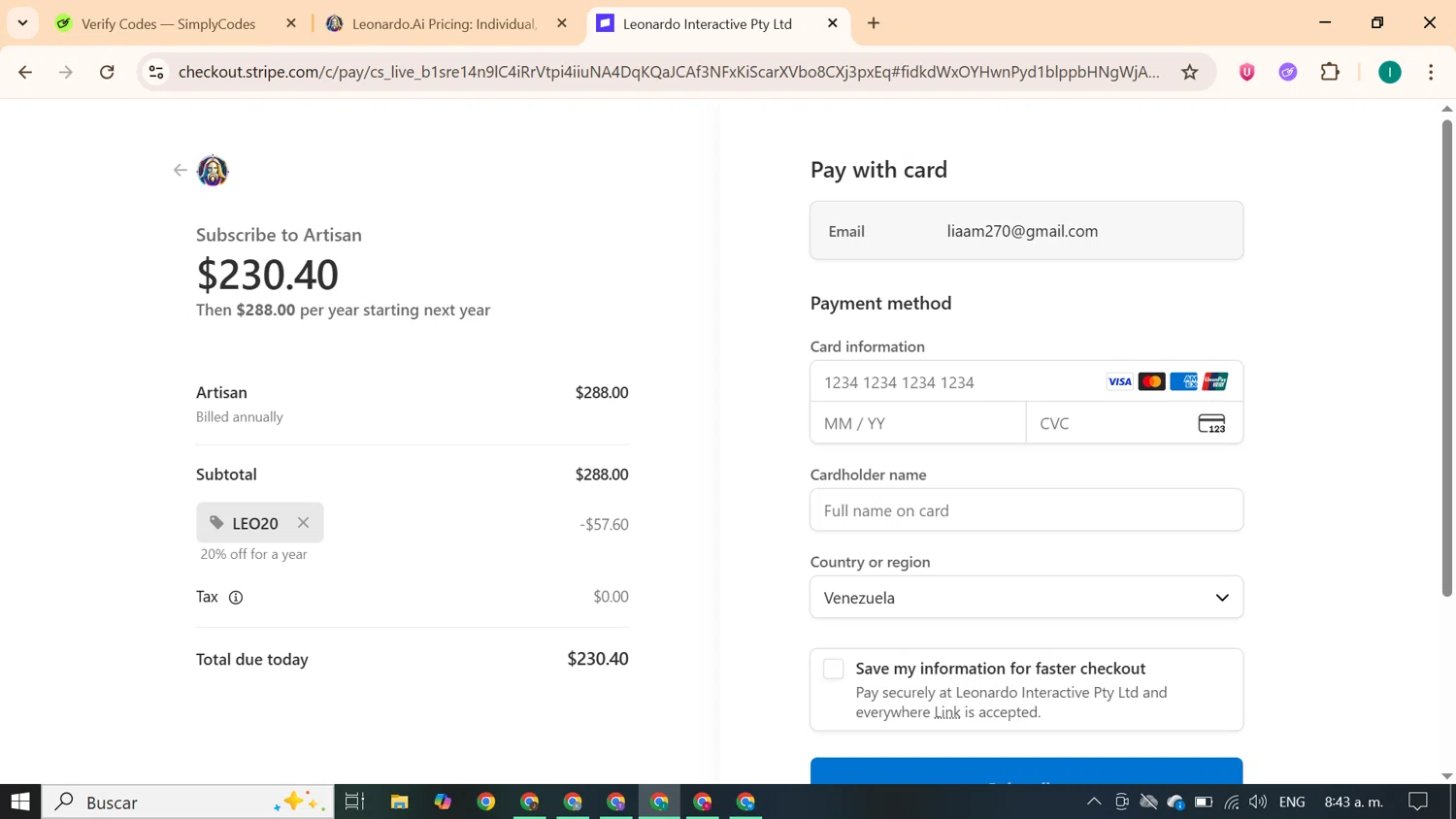Open File Explorer from taskbar
This screenshot has width=1456, height=819.
[399, 802]
